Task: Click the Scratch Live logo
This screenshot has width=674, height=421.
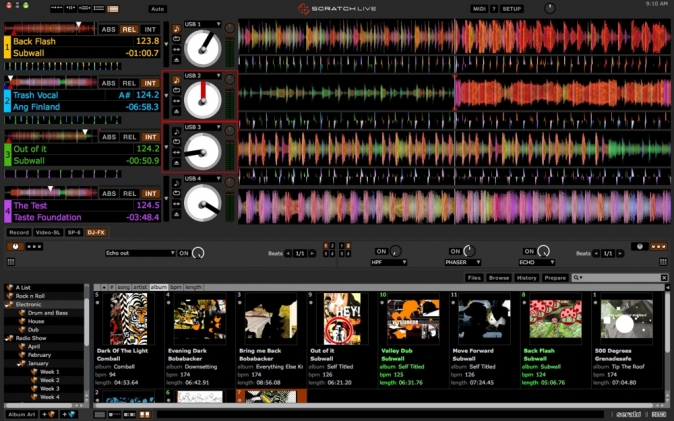Action: [x=337, y=9]
